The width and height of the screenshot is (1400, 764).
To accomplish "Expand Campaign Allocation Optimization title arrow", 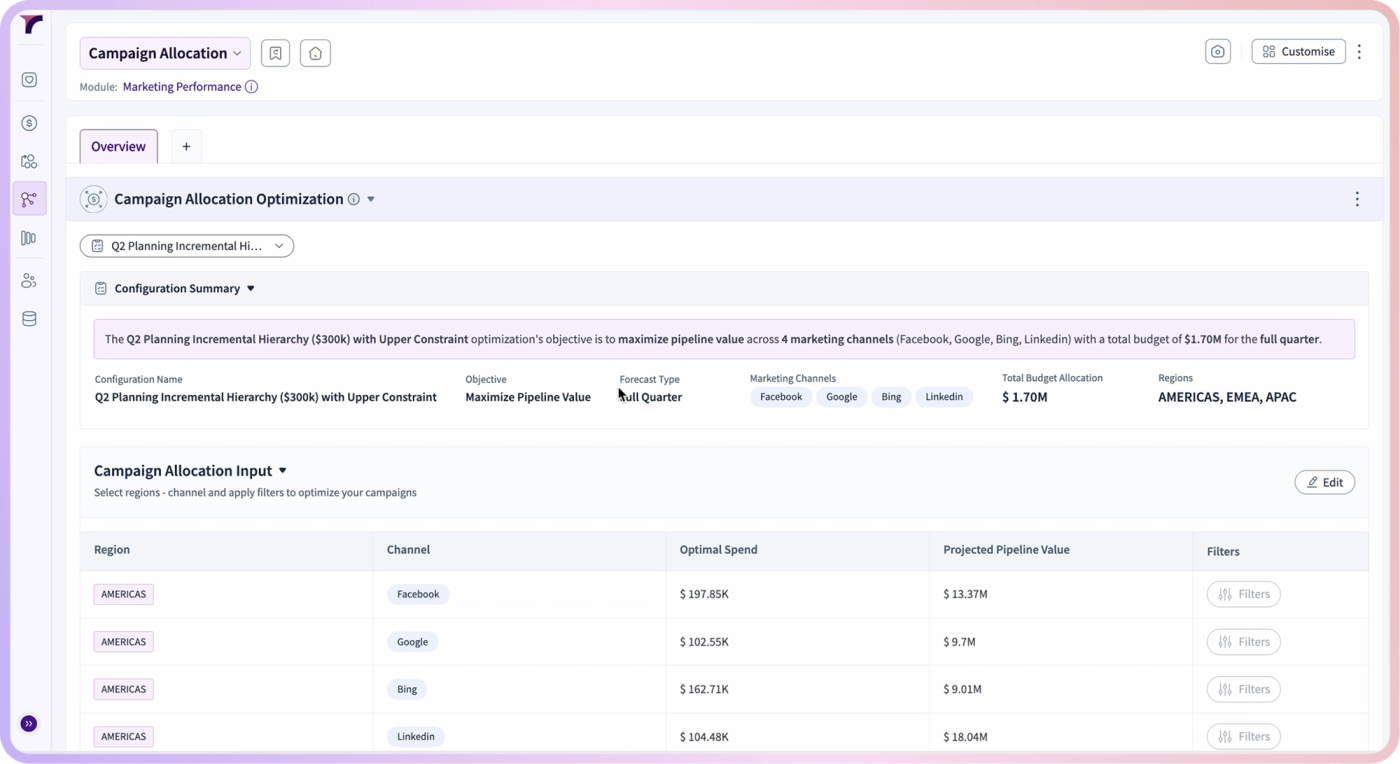I will click(x=371, y=199).
